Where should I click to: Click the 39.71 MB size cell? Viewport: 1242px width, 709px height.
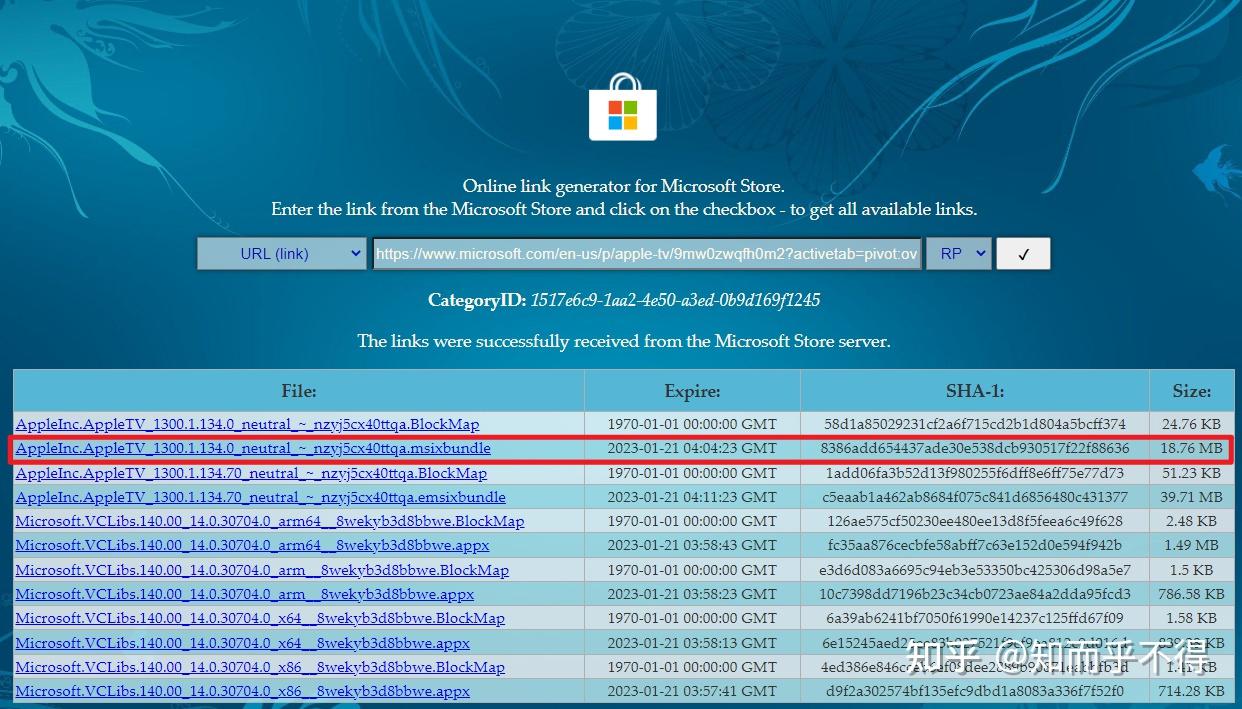pos(1192,497)
